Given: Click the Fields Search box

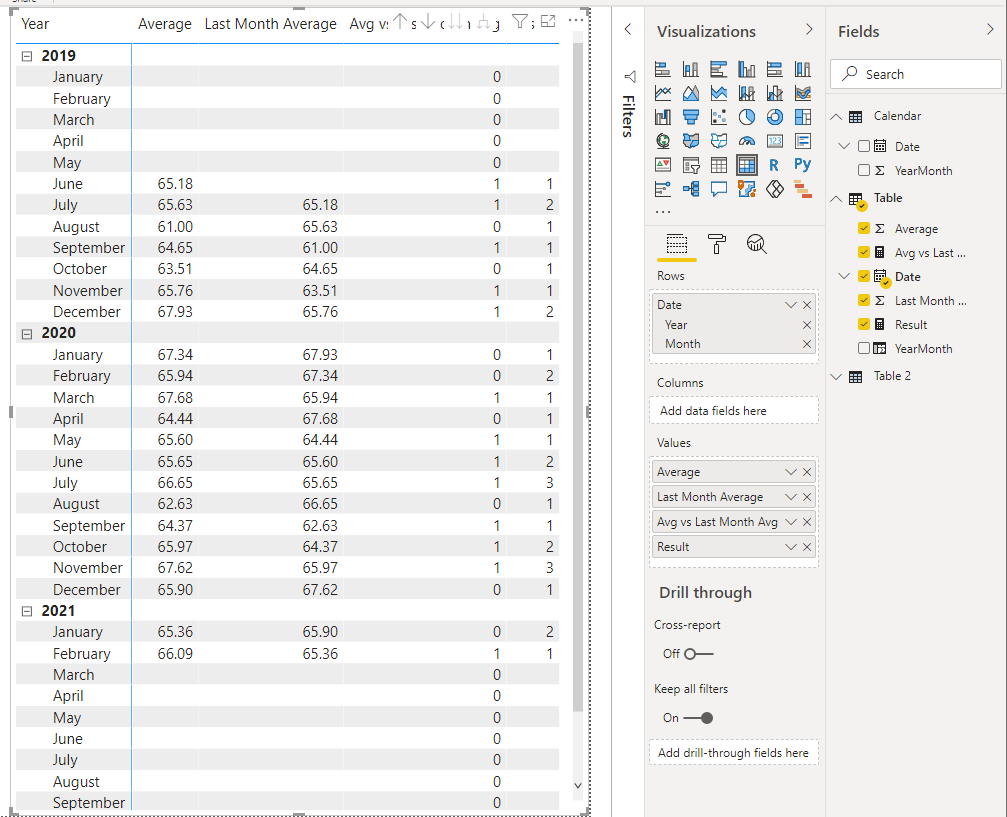Looking at the screenshot, I should [x=916, y=74].
